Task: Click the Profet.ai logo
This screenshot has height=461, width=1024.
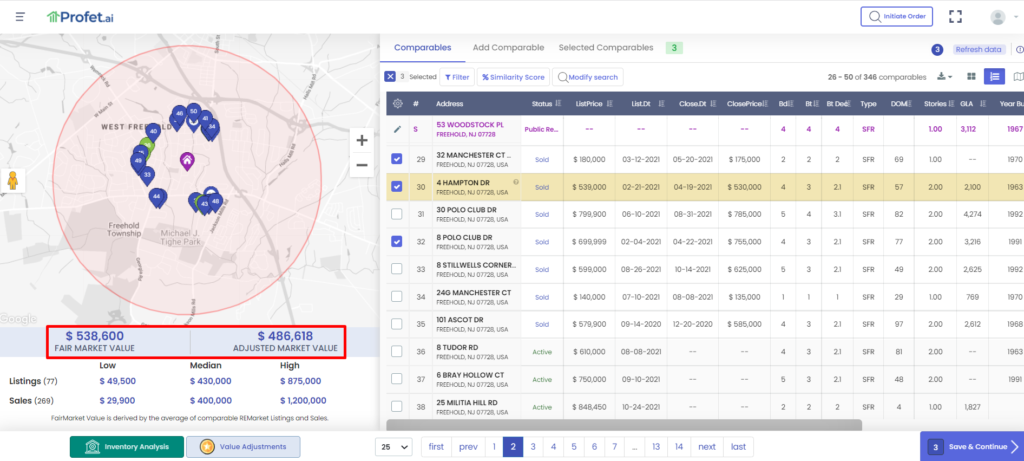Action: (x=80, y=16)
